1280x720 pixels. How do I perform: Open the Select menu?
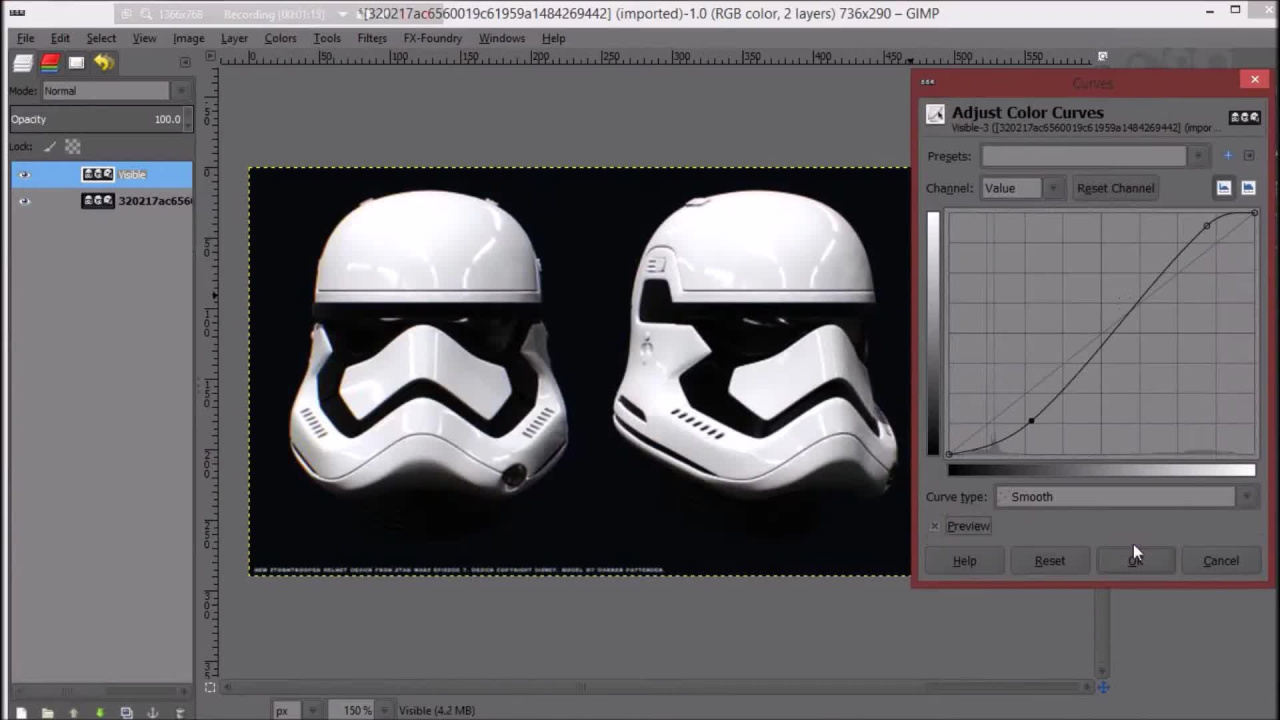coord(101,38)
